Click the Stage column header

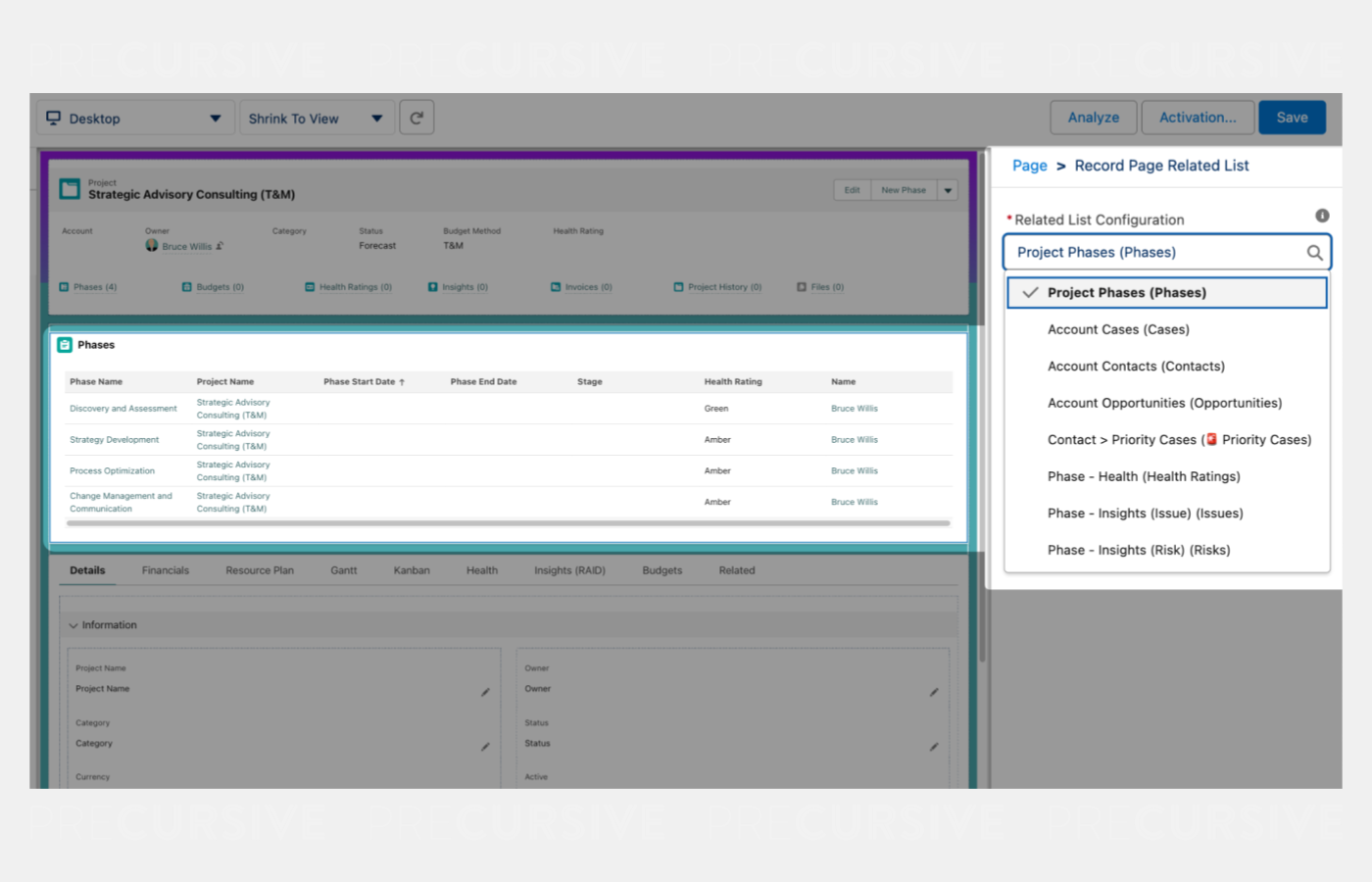[590, 382]
